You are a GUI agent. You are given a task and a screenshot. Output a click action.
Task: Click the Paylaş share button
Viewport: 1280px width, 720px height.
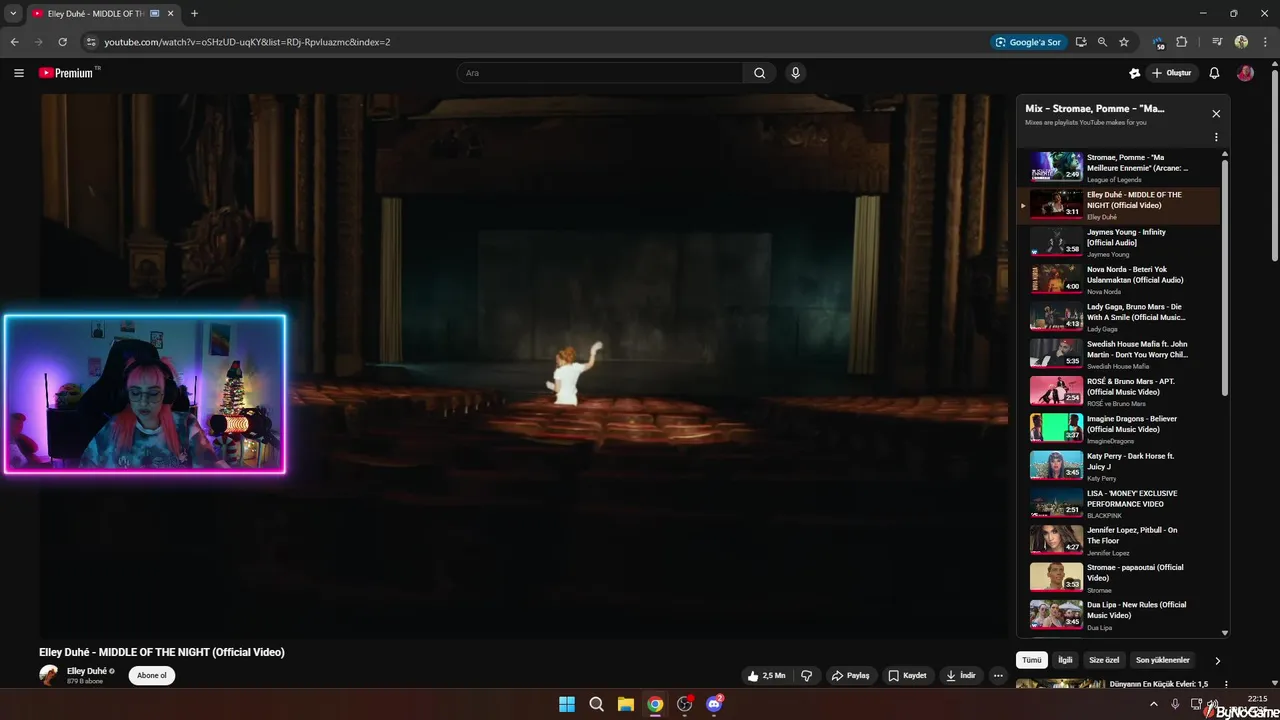pos(851,676)
